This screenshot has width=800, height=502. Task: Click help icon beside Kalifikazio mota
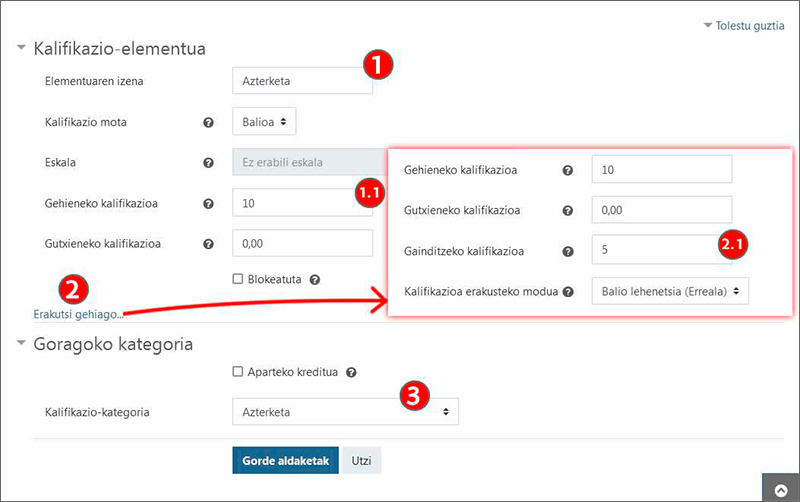208,123
